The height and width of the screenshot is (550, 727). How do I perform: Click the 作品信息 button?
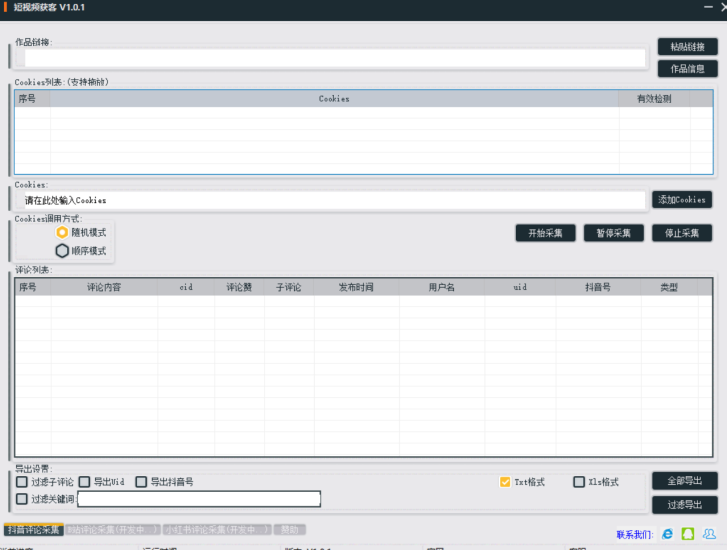pyautogui.click(x=687, y=69)
